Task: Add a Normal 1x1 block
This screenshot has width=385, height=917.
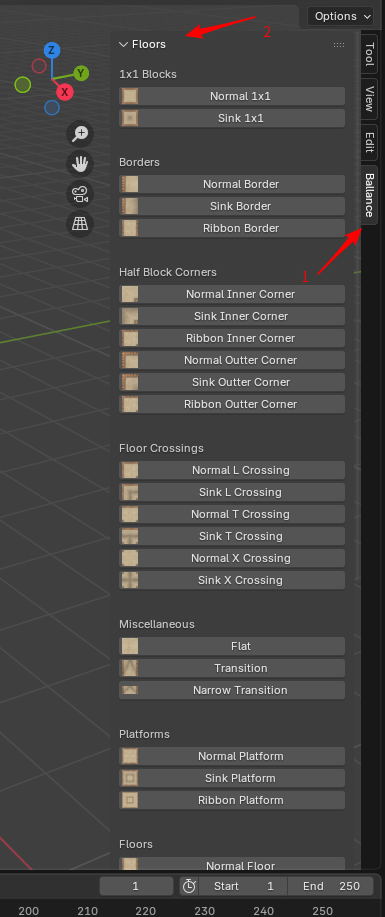Action: (232, 96)
